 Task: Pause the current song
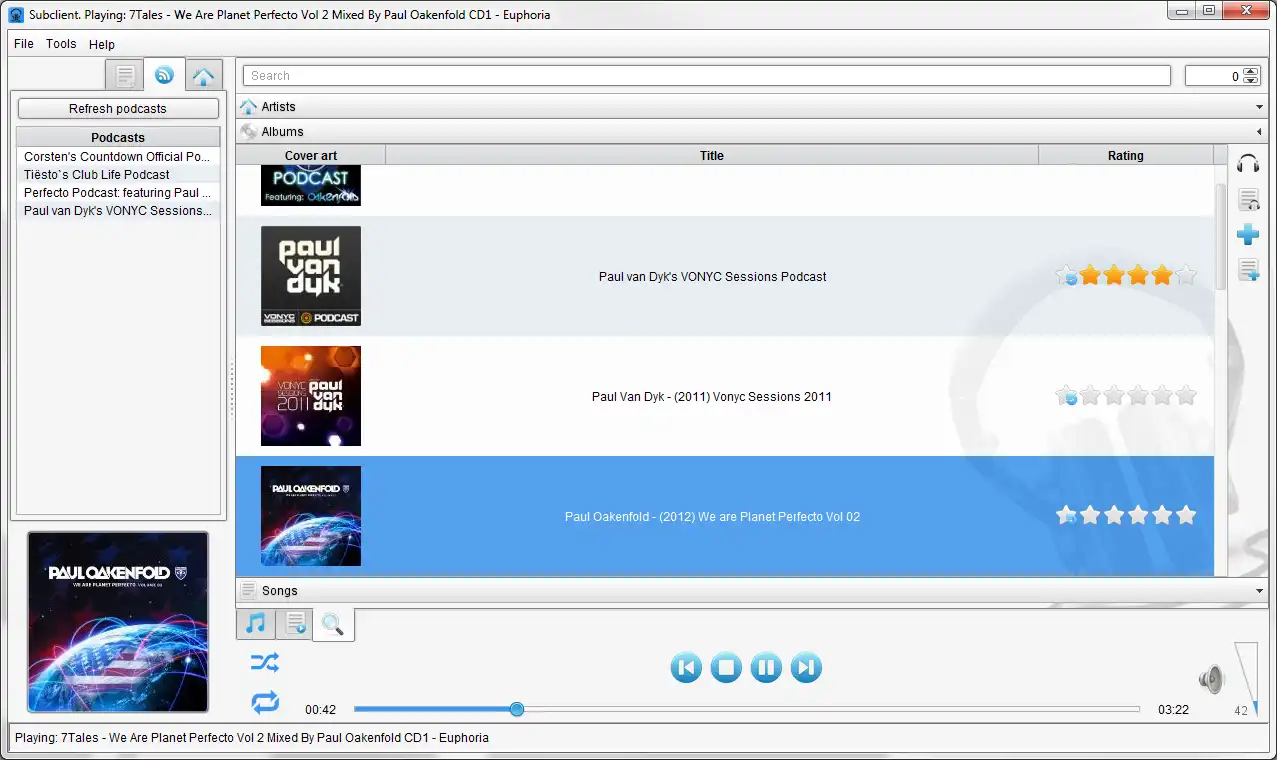[x=766, y=667]
